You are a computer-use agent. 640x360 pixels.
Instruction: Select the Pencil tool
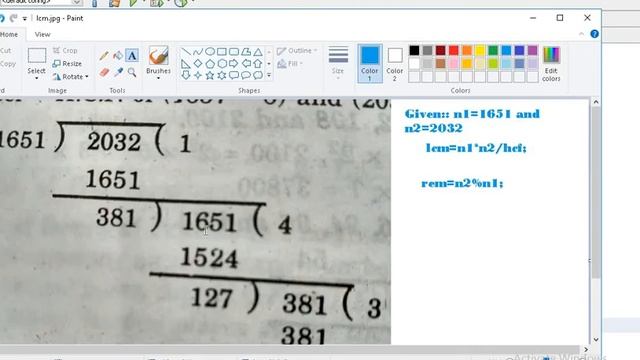104,56
